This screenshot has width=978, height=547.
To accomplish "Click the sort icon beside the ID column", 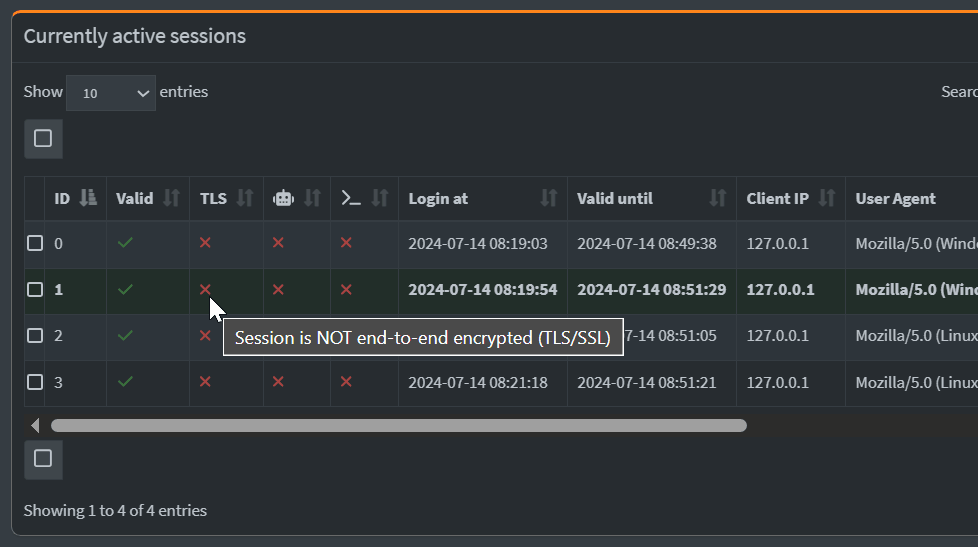I will 88,198.
